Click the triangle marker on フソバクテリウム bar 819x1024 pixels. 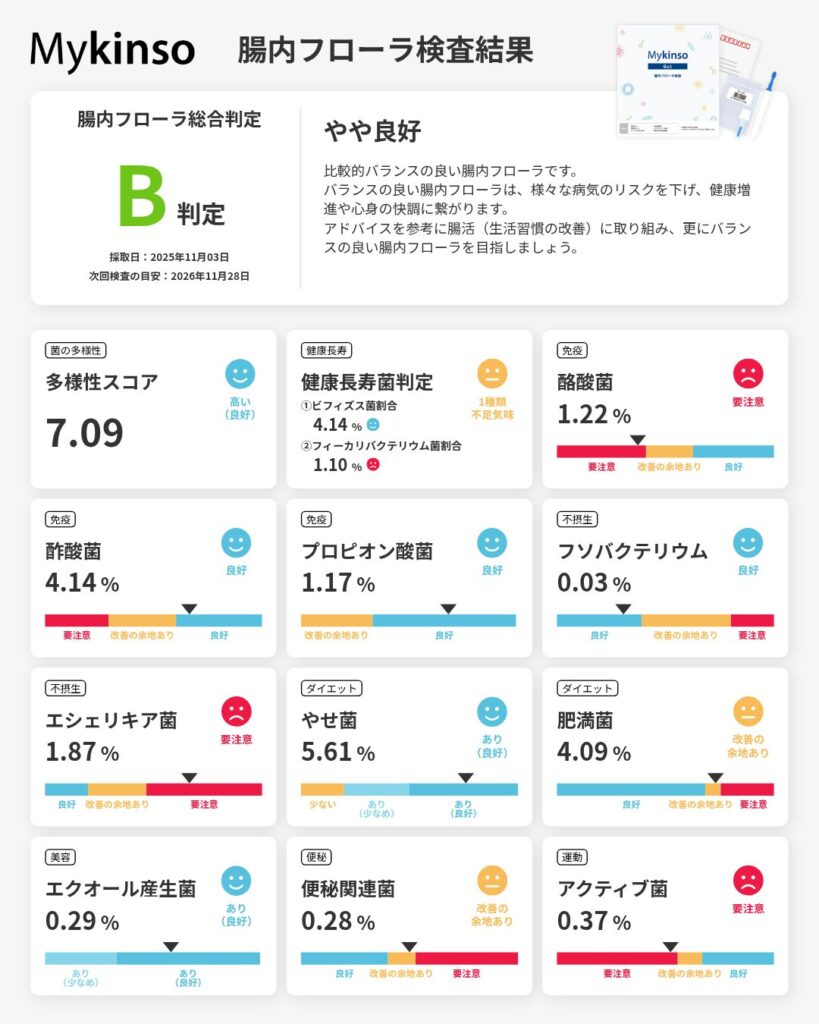point(623,608)
